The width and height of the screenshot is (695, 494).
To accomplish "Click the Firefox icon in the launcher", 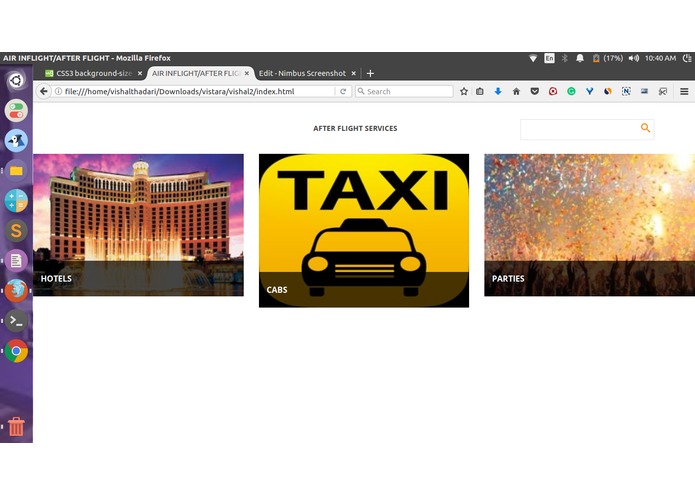I will click(16, 291).
